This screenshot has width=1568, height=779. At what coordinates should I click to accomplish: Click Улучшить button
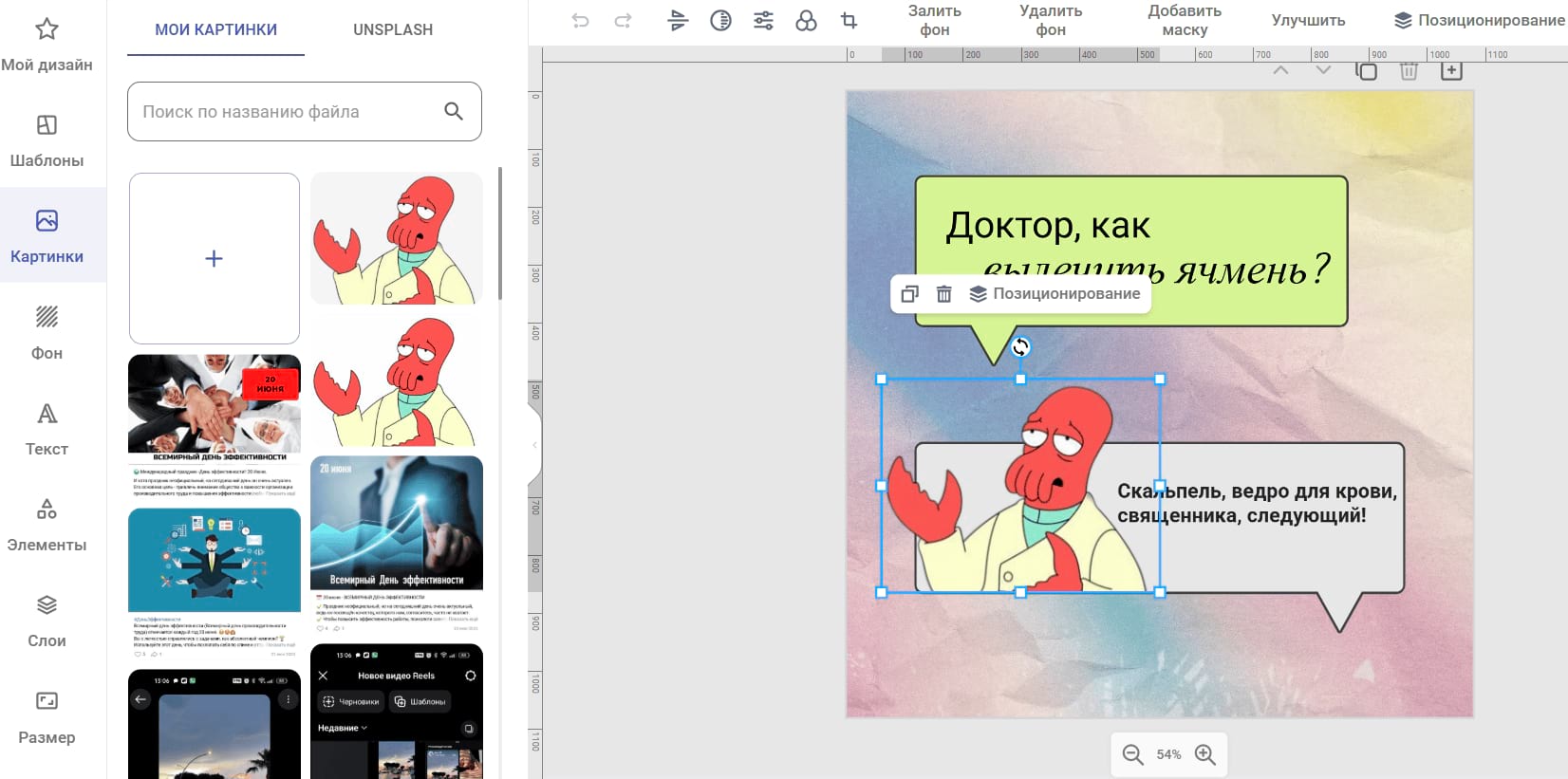[1308, 20]
